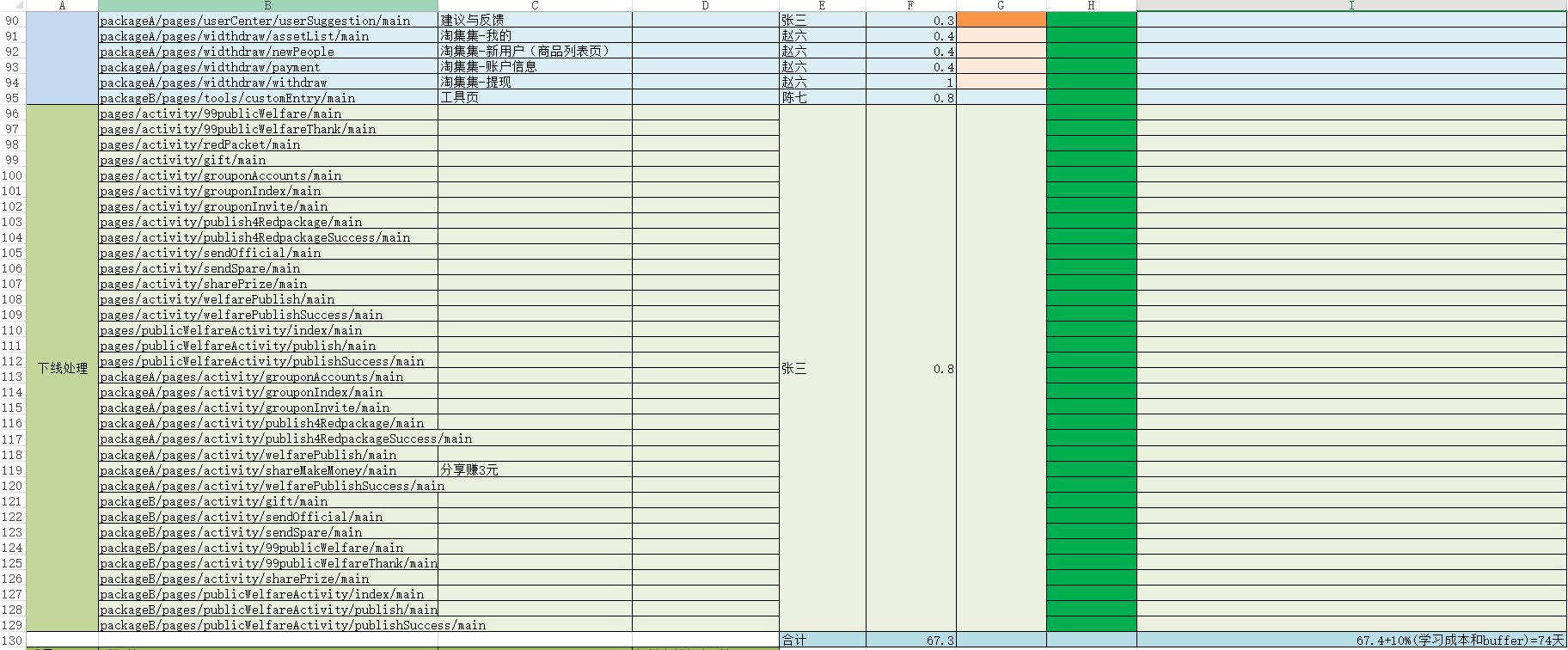The image size is (1568, 650).
Task: Select pages/publicWelfareActivity/index/main cell
Action: tap(268, 329)
